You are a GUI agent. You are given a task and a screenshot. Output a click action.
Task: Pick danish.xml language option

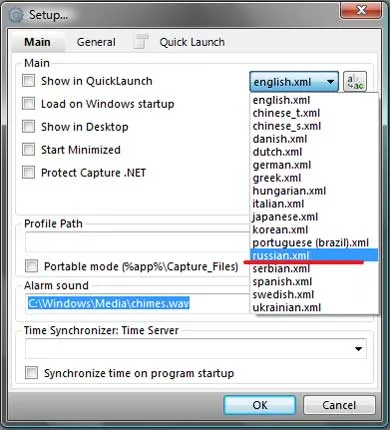tap(314, 139)
